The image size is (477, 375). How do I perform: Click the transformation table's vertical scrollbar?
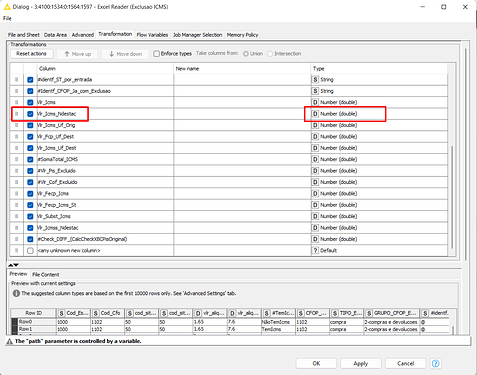click(452, 197)
